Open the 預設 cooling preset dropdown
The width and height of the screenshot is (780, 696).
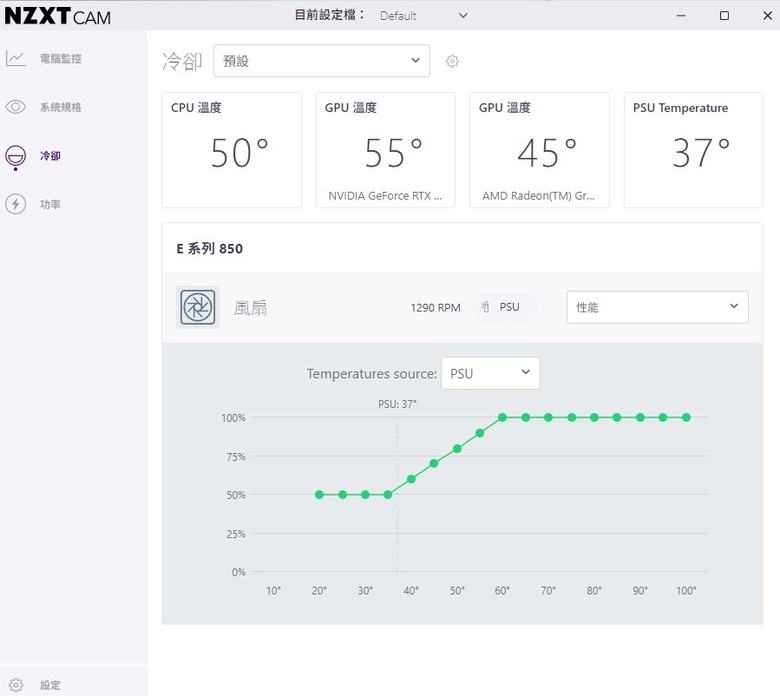coord(321,61)
